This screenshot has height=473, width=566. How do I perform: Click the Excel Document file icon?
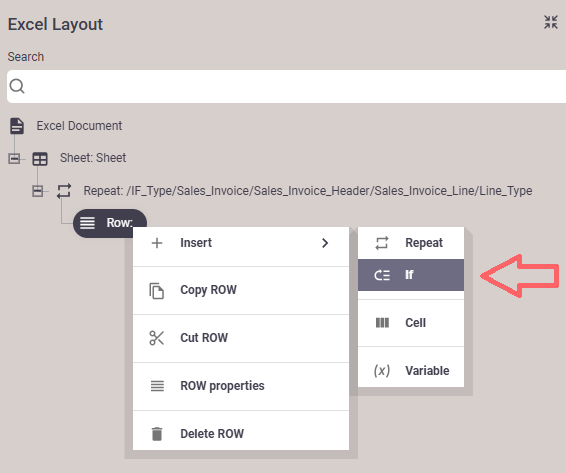[x=17, y=126]
